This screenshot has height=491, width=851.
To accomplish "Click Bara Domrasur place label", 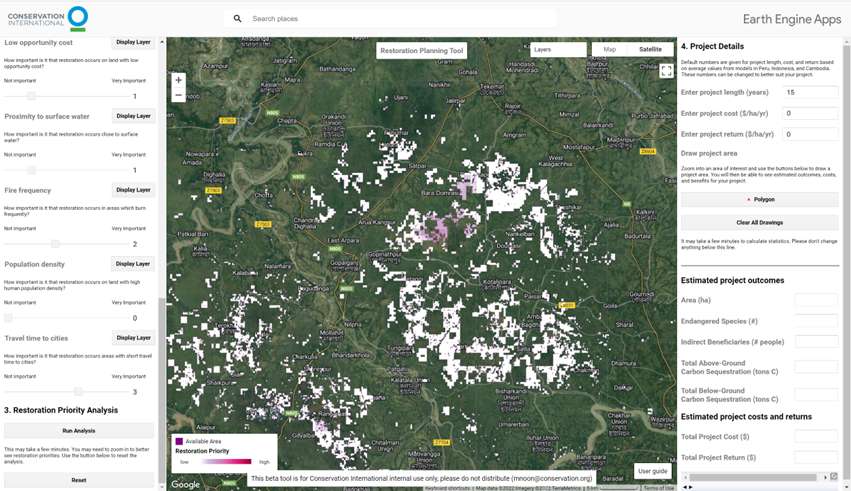I will [x=441, y=193].
